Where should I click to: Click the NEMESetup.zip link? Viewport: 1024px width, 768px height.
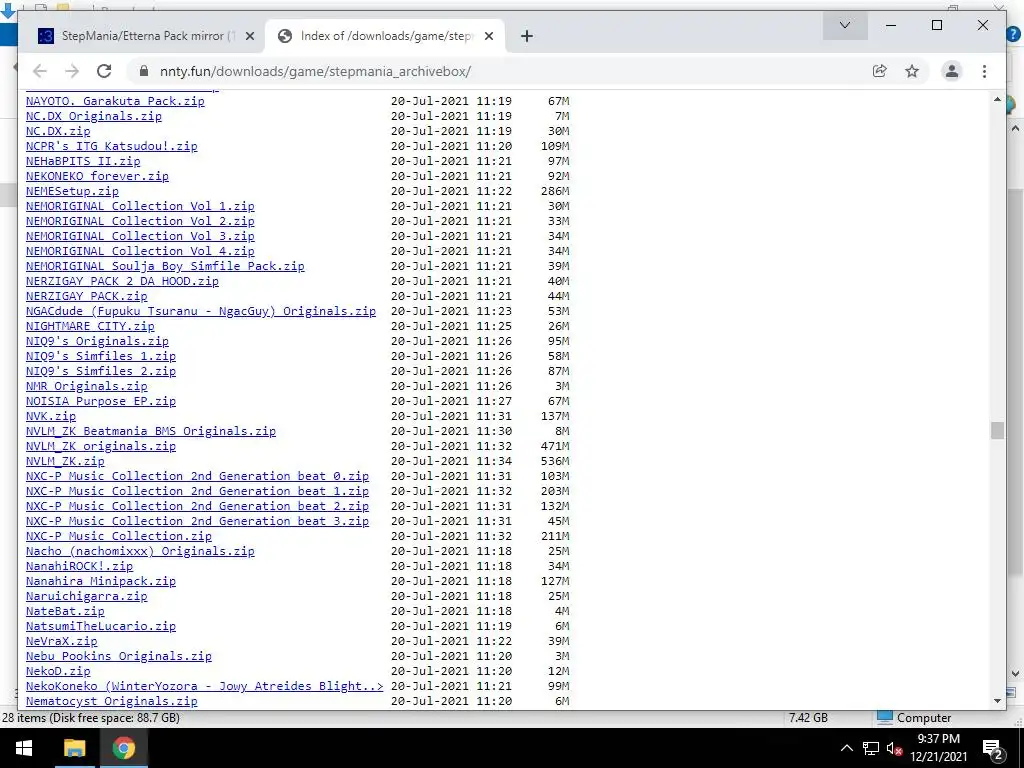coord(72,191)
